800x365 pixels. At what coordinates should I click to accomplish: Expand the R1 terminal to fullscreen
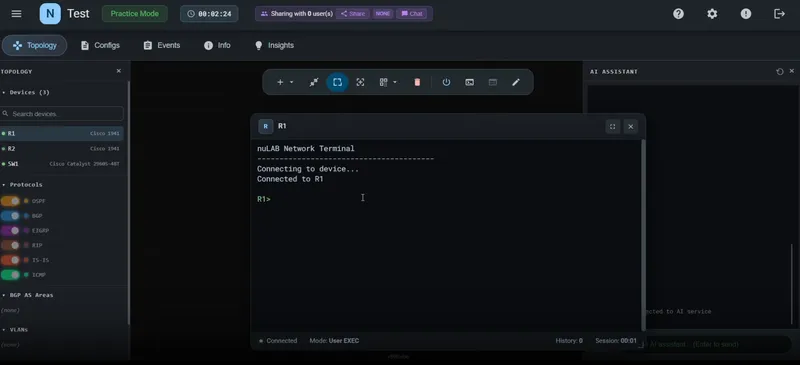point(613,127)
